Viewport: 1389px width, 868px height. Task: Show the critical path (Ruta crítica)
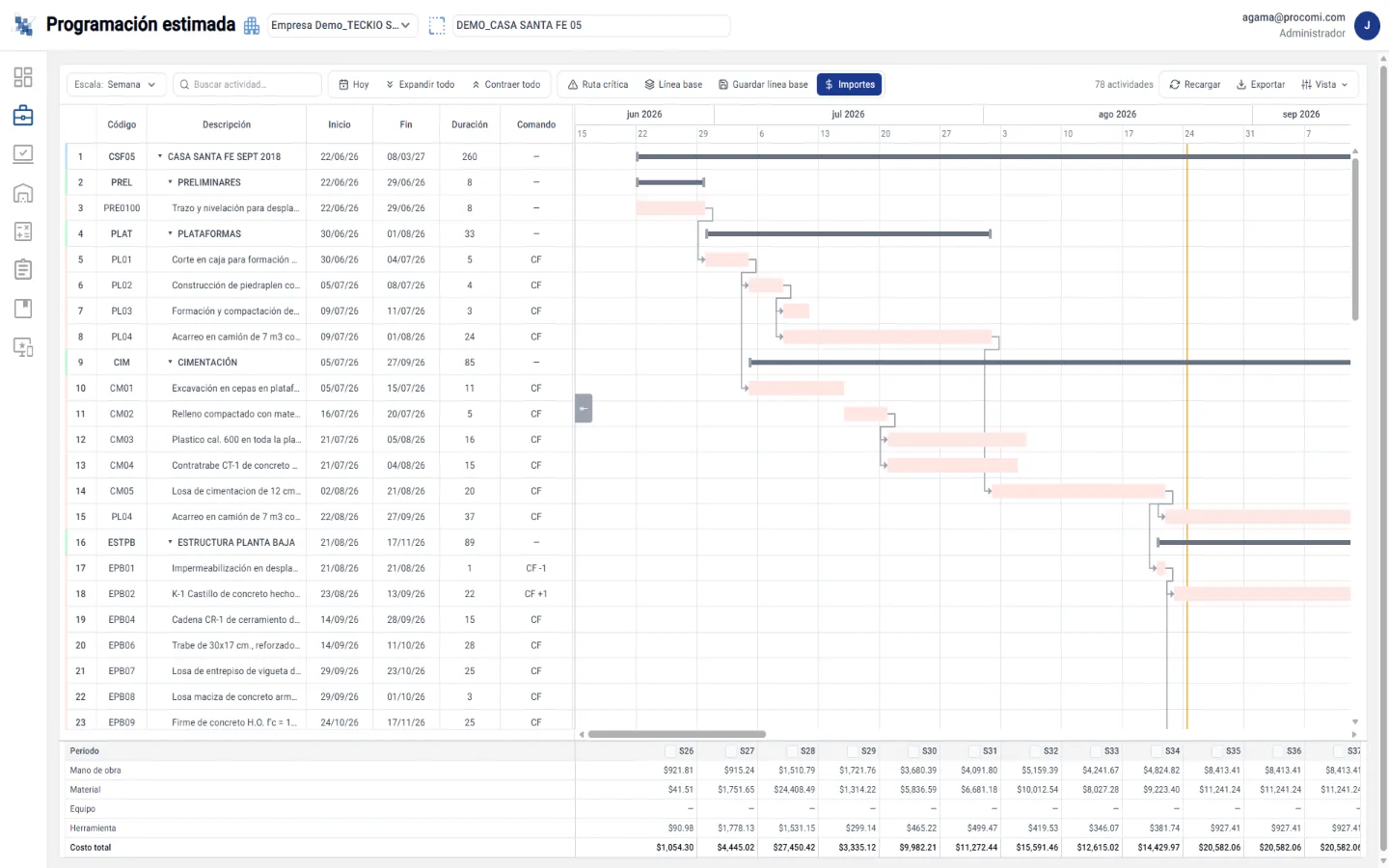click(x=598, y=85)
